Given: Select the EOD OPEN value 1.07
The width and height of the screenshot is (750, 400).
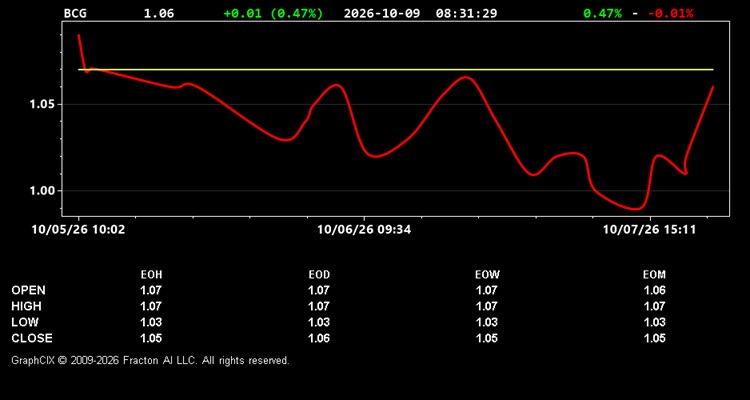Looking at the screenshot, I should [319, 290].
